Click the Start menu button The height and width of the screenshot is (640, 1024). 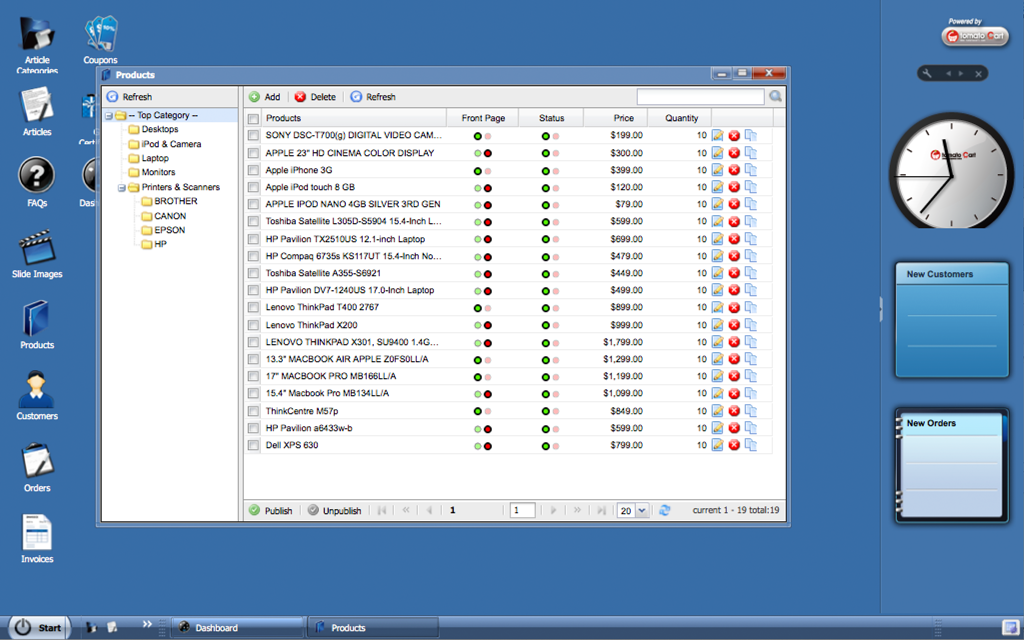tap(39, 628)
